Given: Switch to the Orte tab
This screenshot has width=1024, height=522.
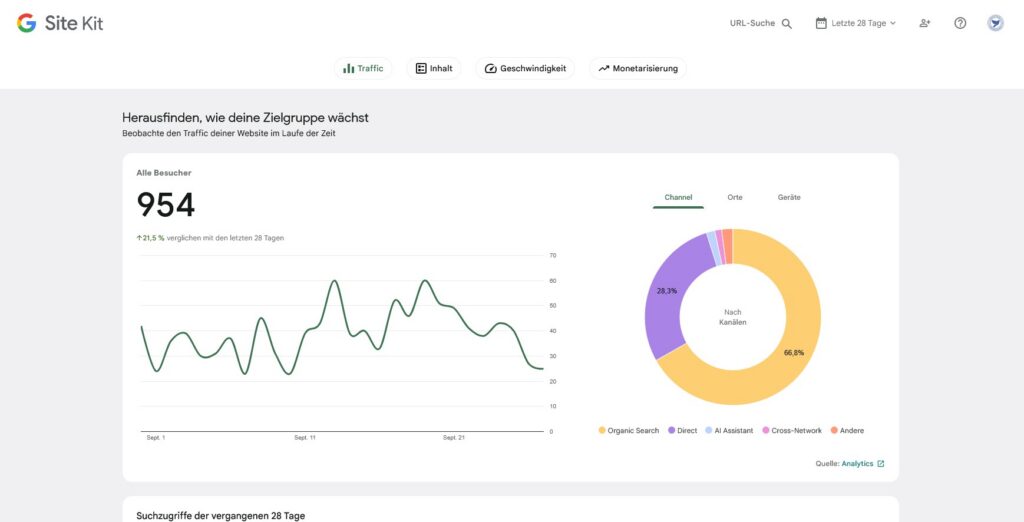Looking at the screenshot, I should point(735,197).
